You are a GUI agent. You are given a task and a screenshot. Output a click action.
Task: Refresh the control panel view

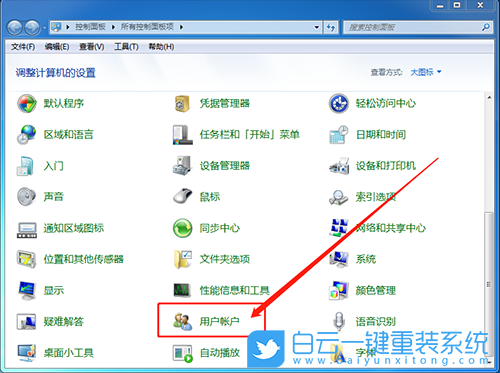pos(331,27)
